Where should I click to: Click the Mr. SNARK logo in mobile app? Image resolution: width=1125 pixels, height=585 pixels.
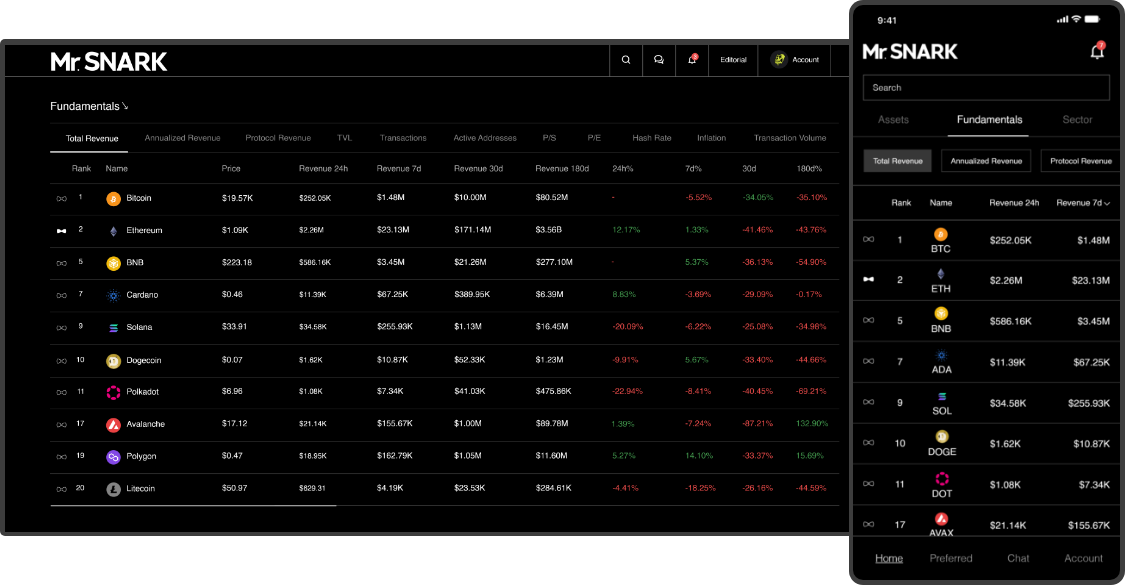click(x=910, y=52)
